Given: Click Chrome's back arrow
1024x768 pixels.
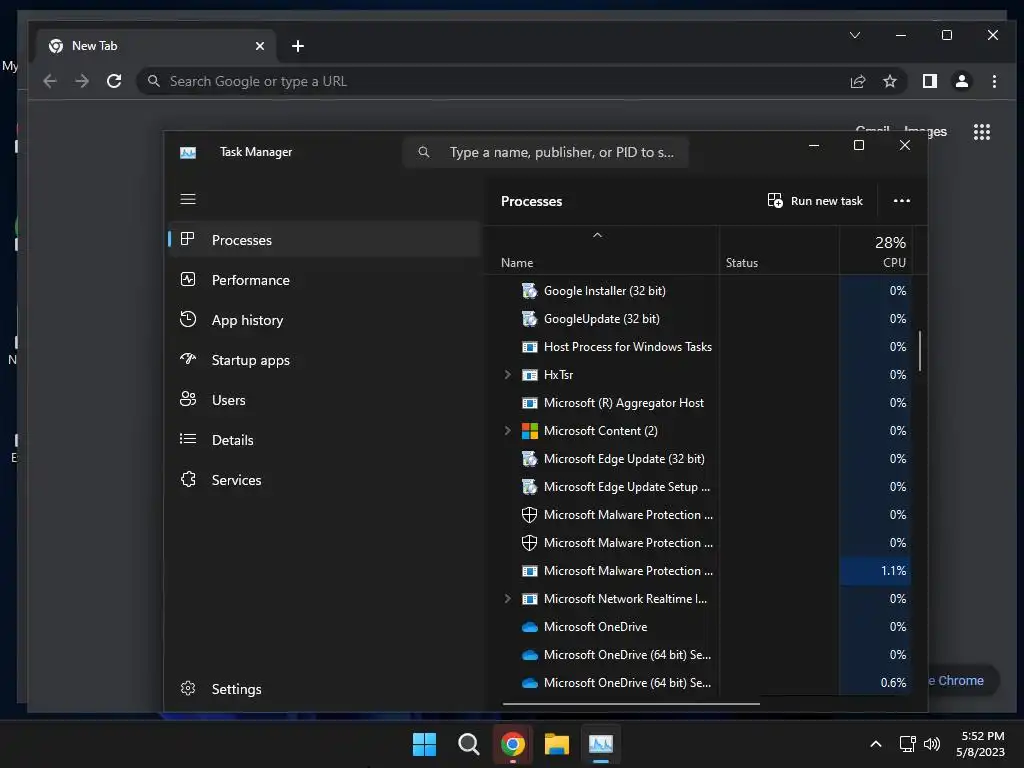Looking at the screenshot, I should pos(50,81).
